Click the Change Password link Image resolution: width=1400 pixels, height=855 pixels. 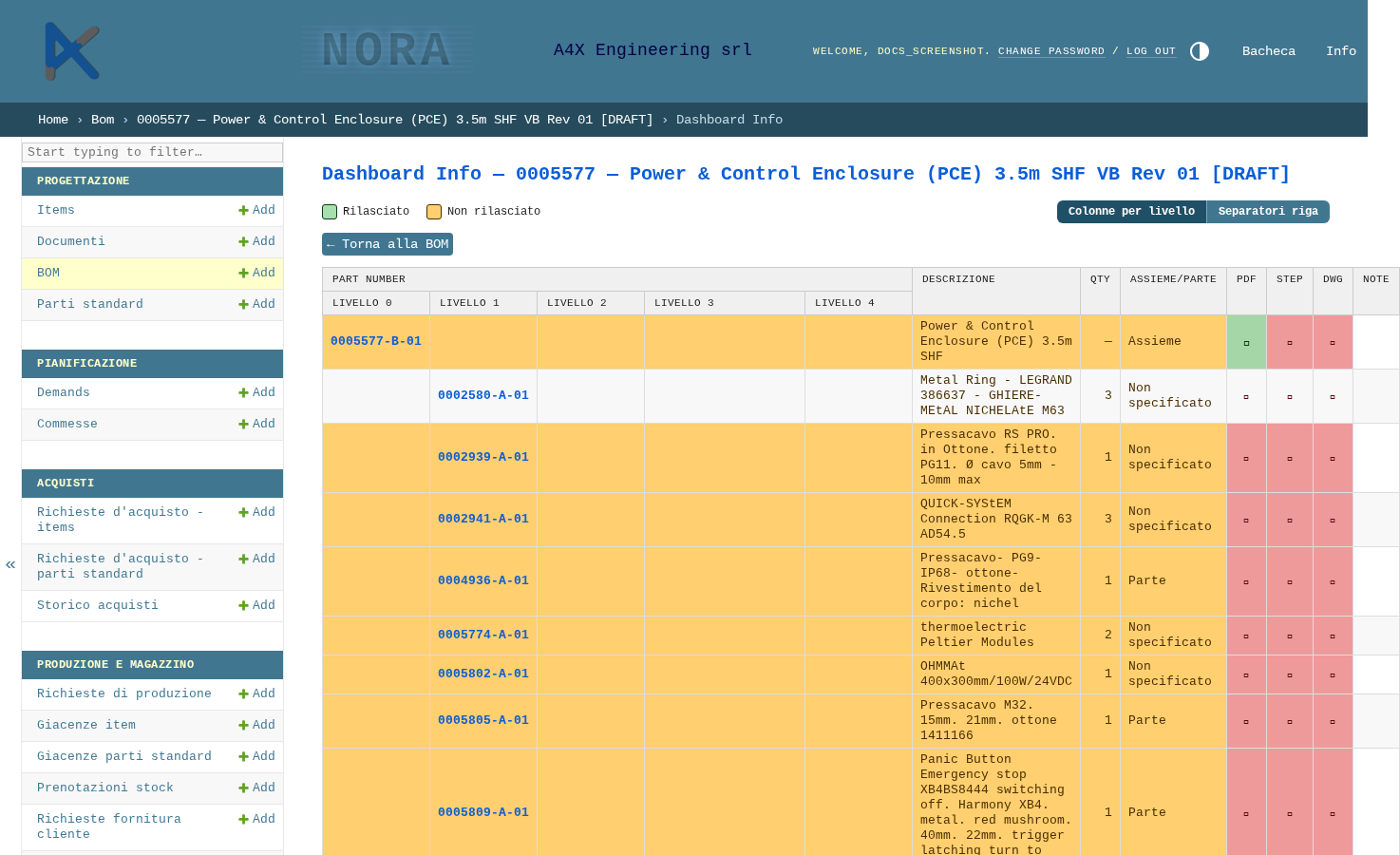(x=1051, y=51)
